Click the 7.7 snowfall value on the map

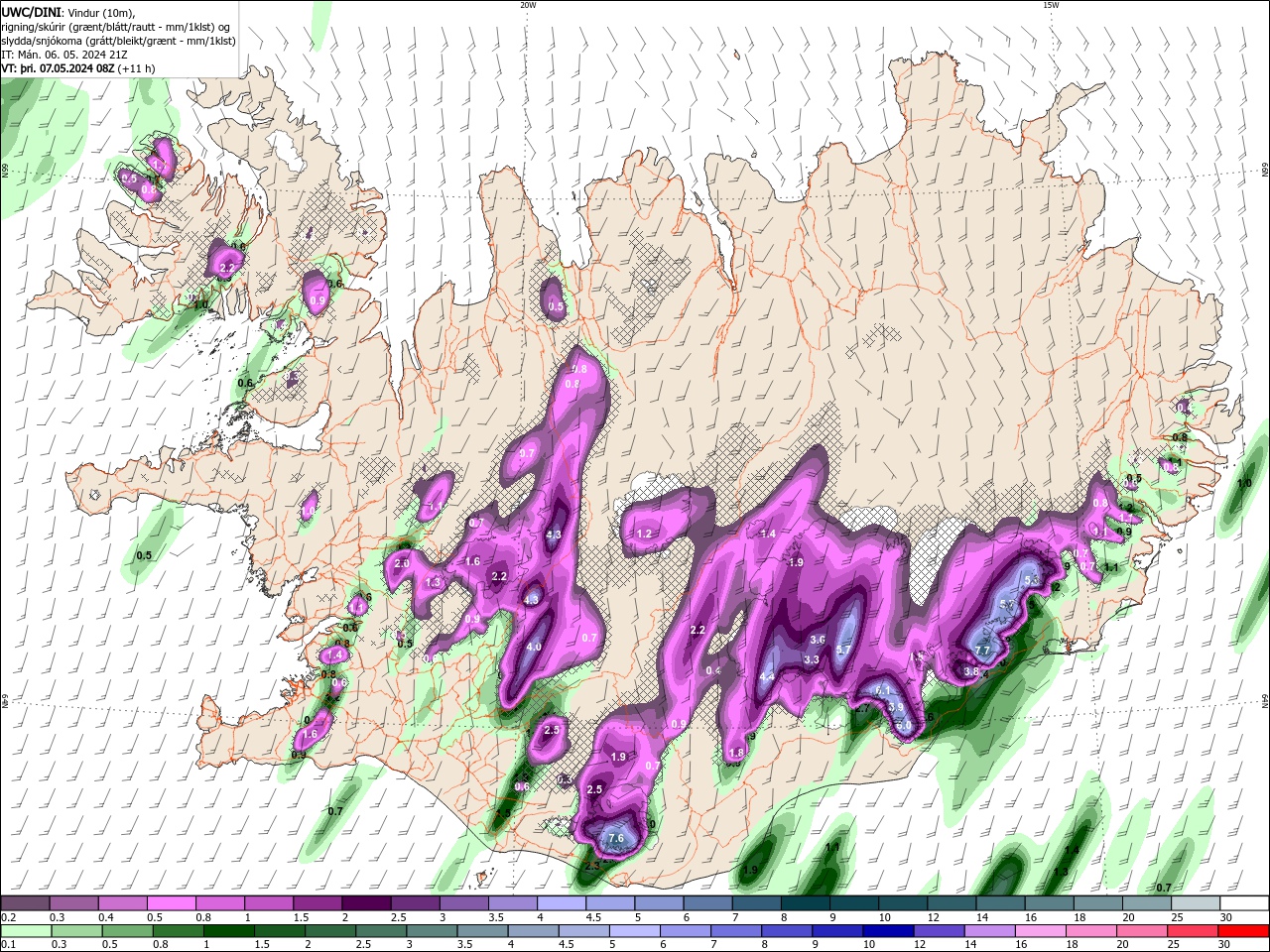click(x=982, y=651)
